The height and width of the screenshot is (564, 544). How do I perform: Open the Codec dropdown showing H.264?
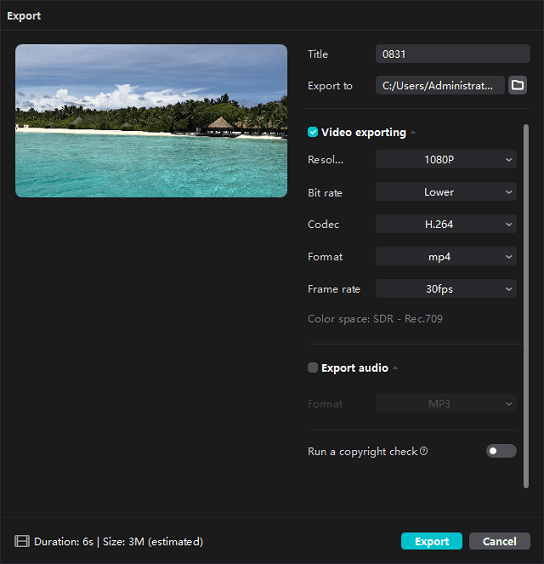(x=446, y=224)
